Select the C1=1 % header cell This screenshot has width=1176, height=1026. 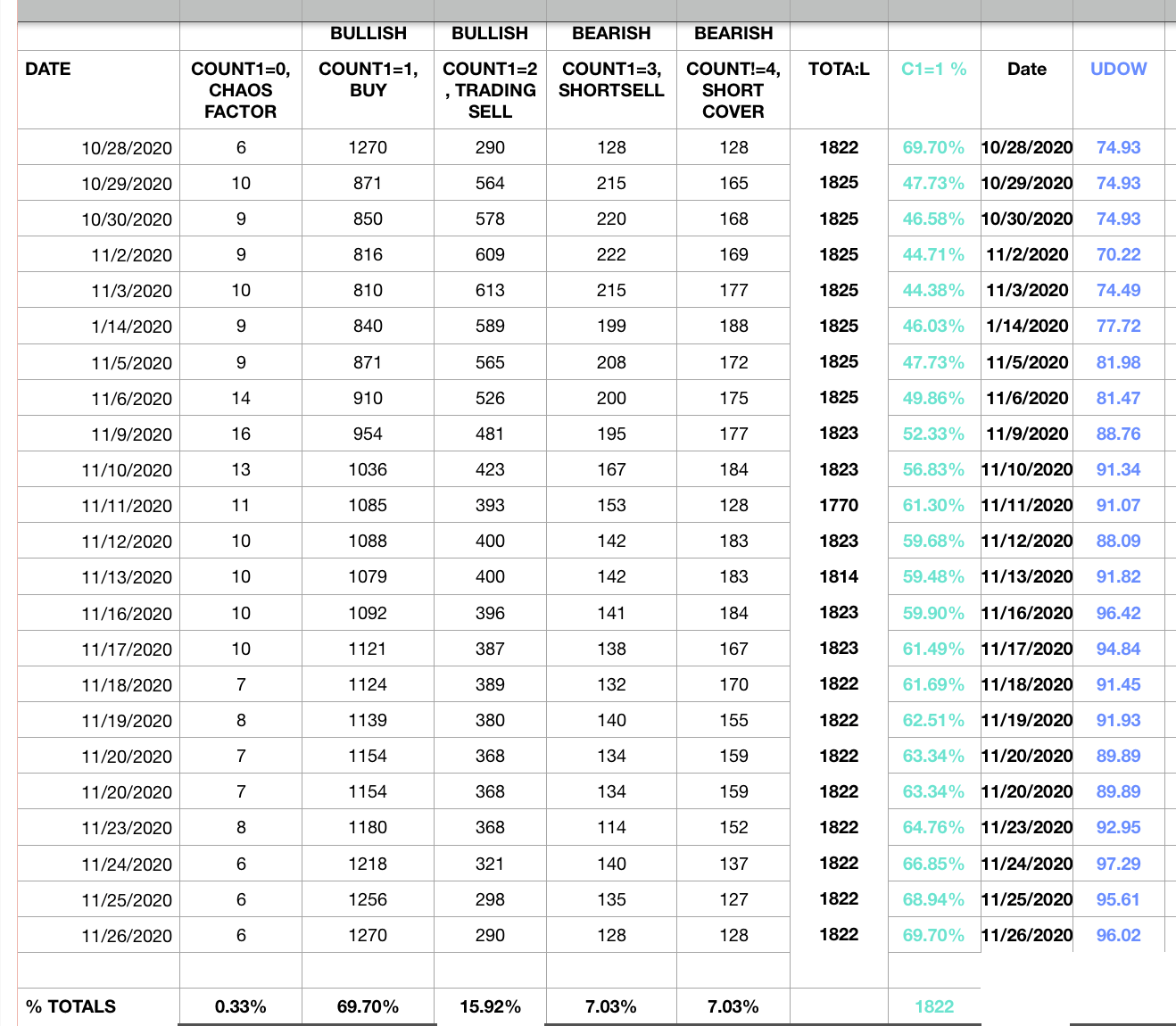click(x=934, y=89)
